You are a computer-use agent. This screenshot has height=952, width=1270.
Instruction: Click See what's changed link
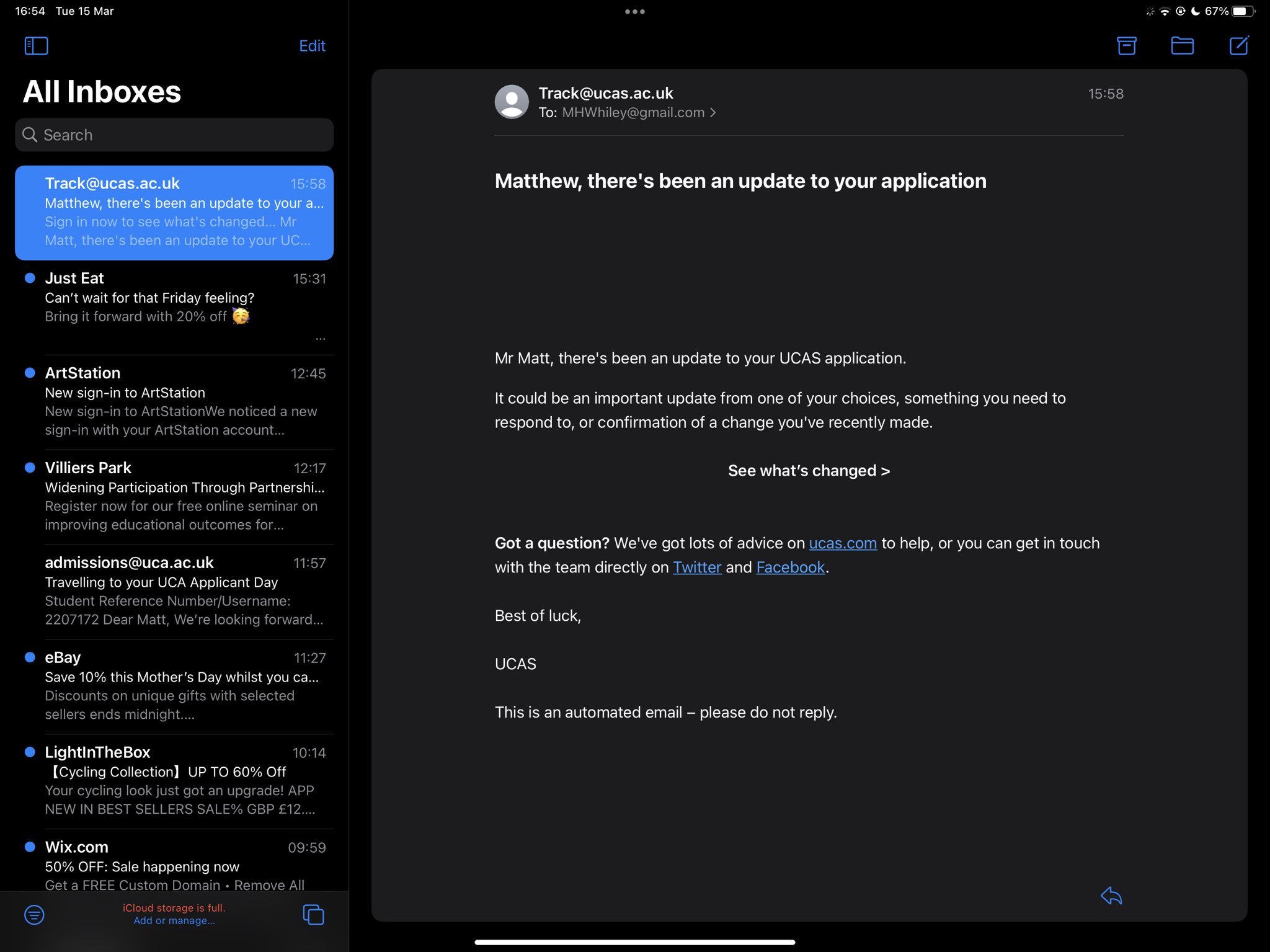coord(809,471)
